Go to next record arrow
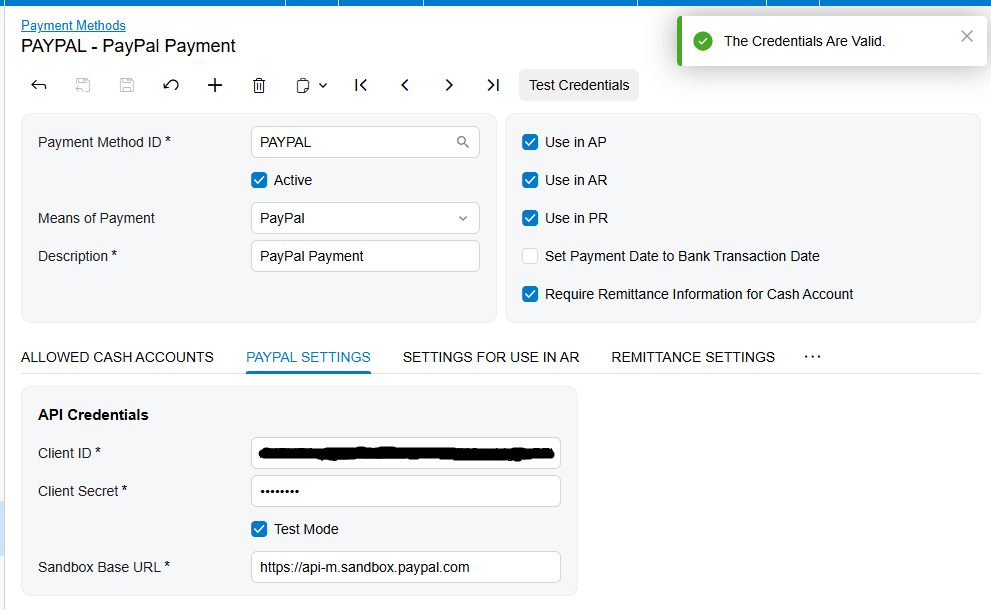The width and height of the screenshot is (991, 610). pyautogui.click(x=449, y=85)
